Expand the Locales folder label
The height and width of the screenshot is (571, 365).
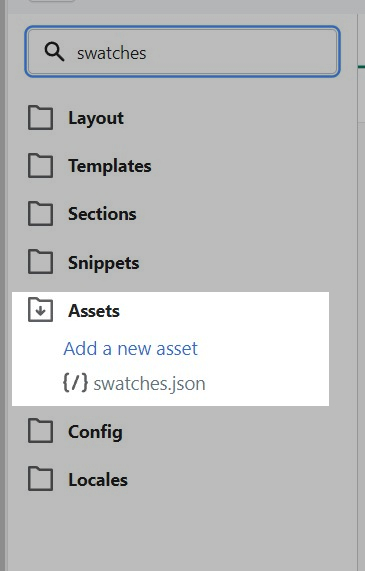click(98, 480)
